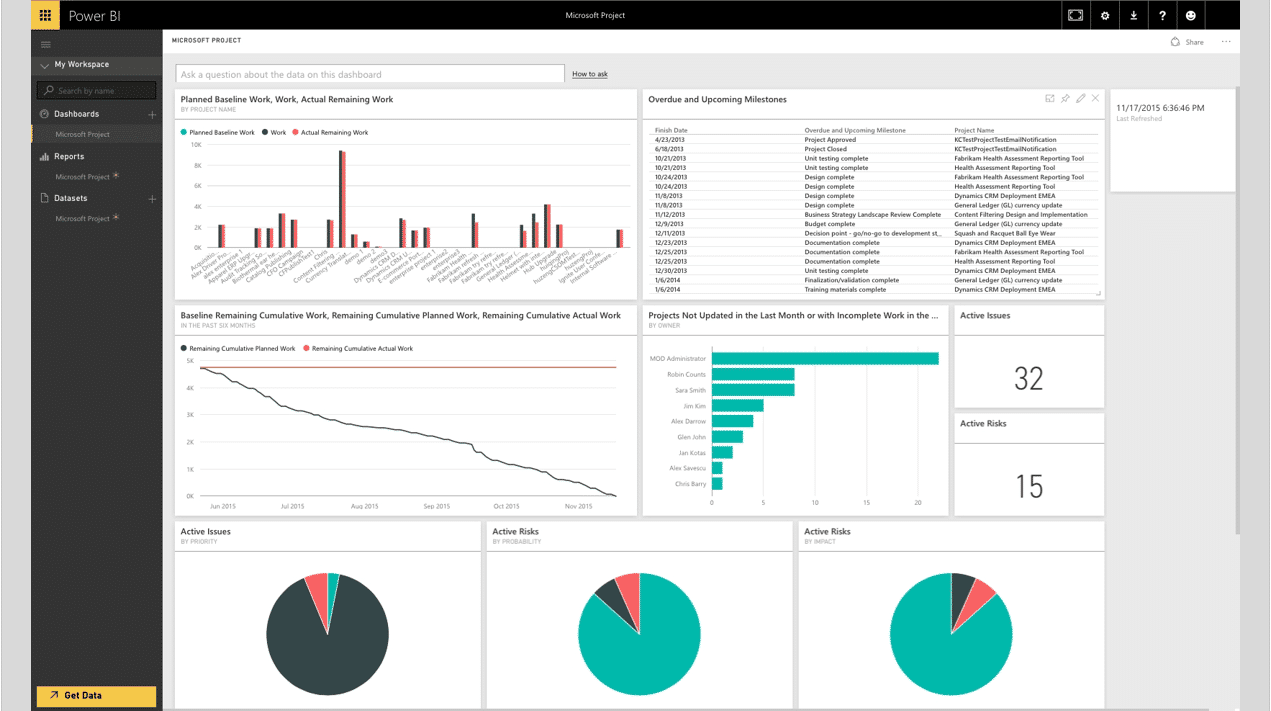Open the Power BI app launcher grid
The height and width of the screenshot is (711, 1271).
46,16
